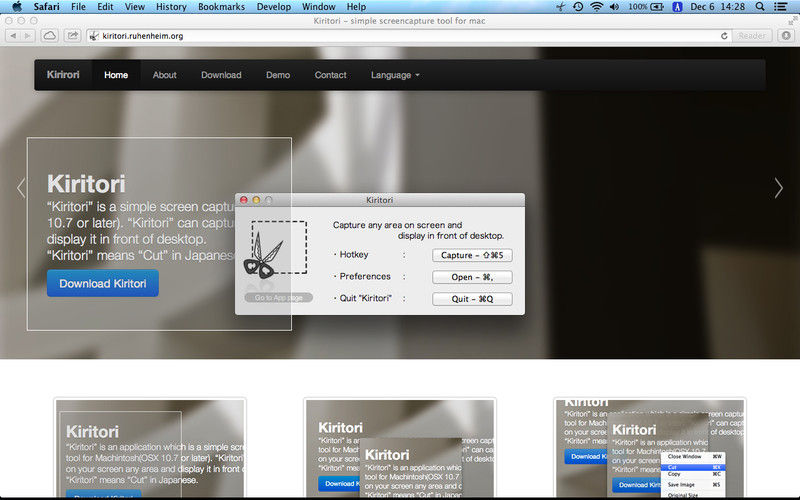
Task: Open Safari menu
Action: click(x=46, y=7)
